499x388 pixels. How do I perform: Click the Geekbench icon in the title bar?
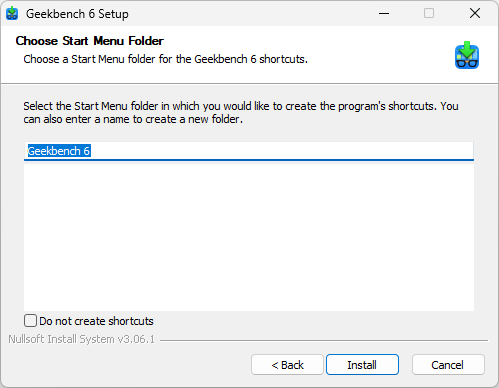coord(12,13)
